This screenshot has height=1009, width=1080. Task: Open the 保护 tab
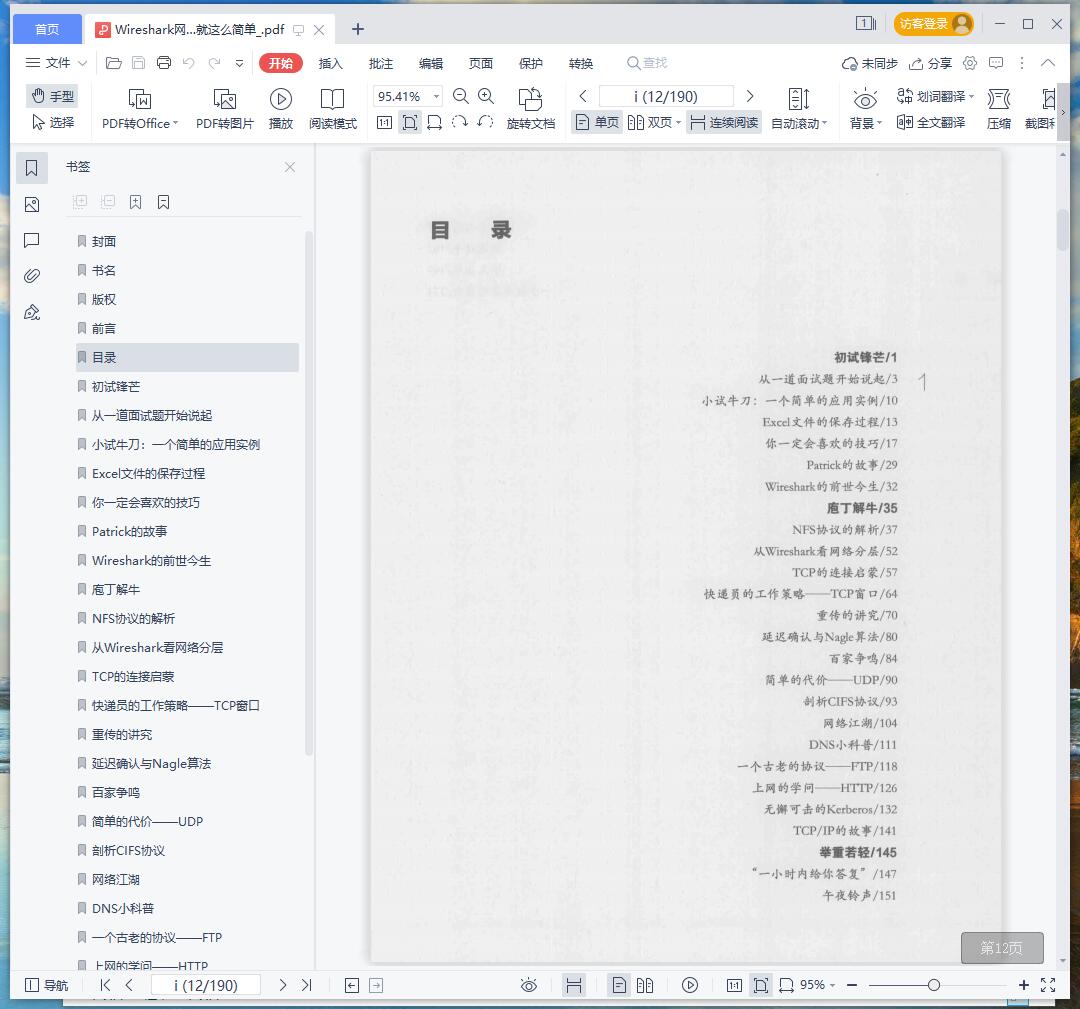click(531, 63)
